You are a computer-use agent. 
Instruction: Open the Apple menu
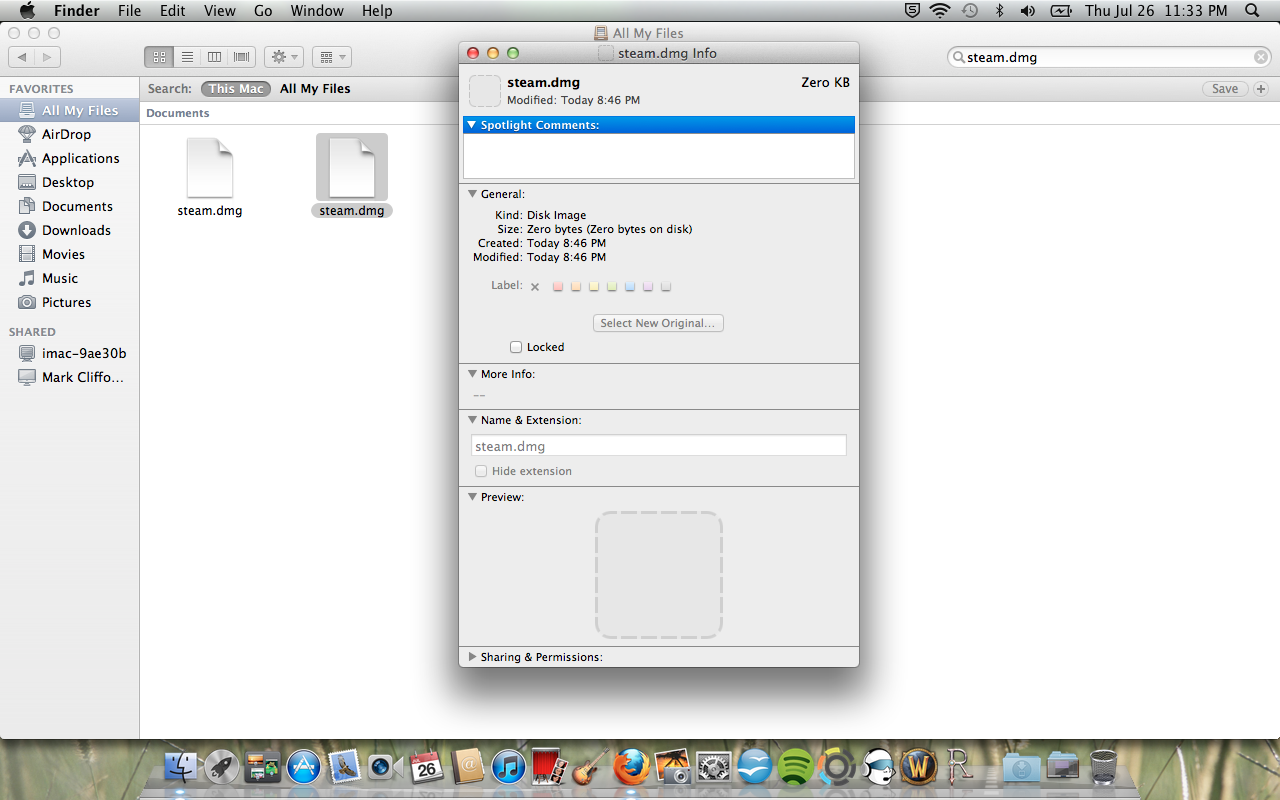[27, 11]
